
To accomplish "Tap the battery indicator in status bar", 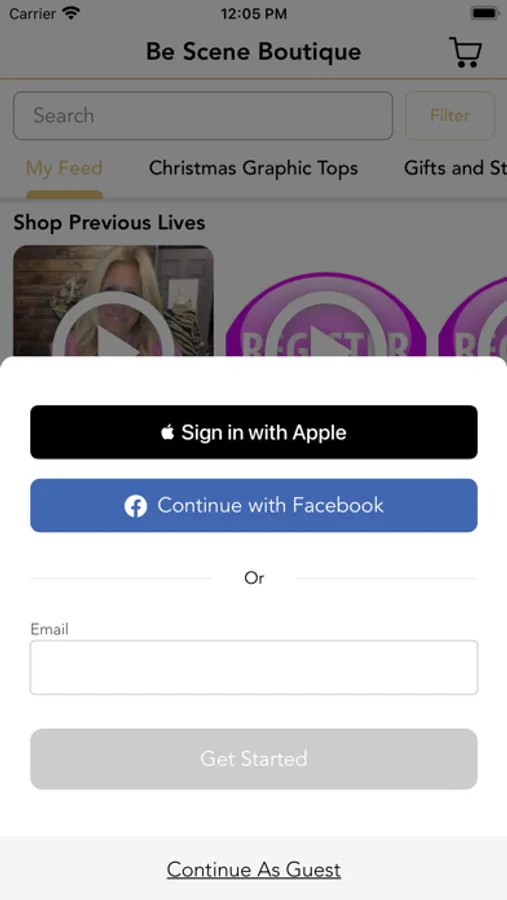I will [x=484, y=13].
